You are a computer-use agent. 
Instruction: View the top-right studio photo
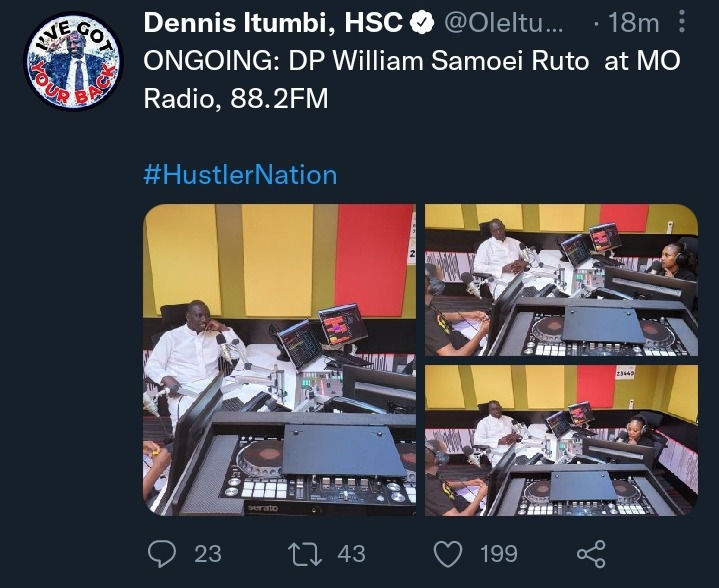pyautogui.click(x=561, y=280)
